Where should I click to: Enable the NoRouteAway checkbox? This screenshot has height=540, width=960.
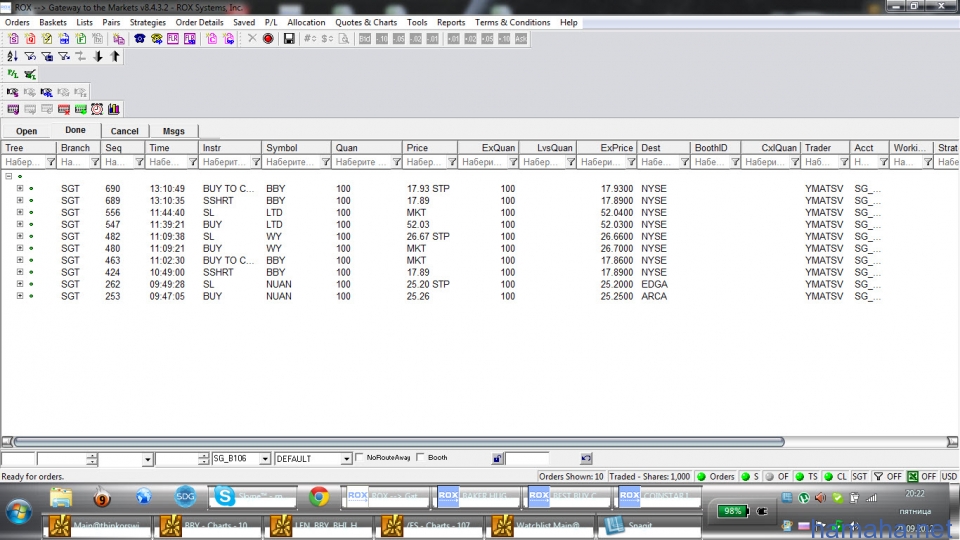tap(359, 457)
